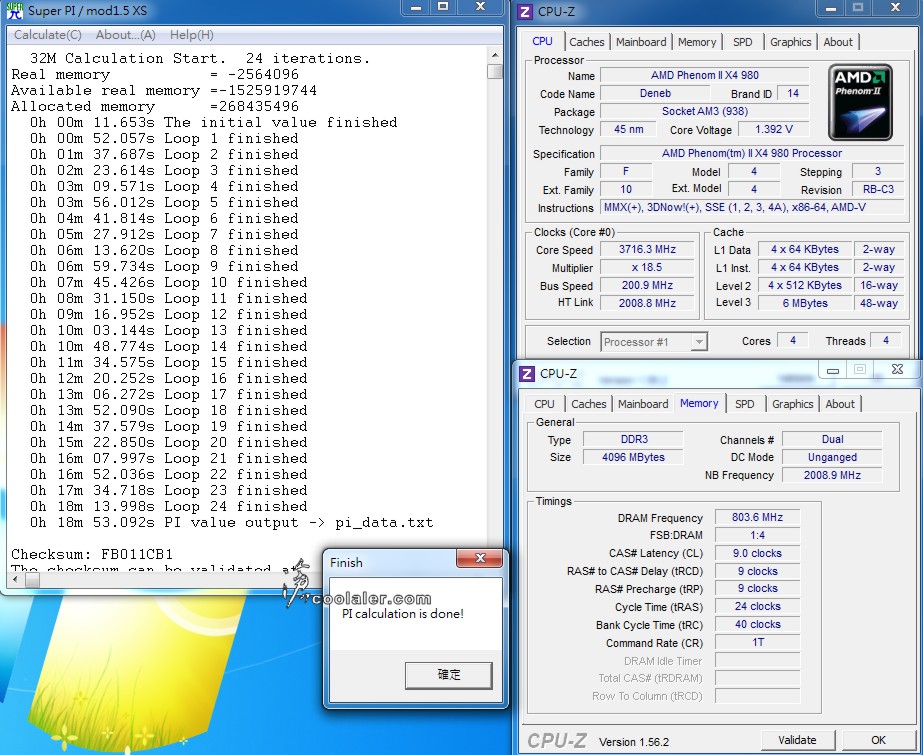Click the OK button in CPU-Z
Image resolution: width=923 pixels, height=755 pixels.
(878, 740)
